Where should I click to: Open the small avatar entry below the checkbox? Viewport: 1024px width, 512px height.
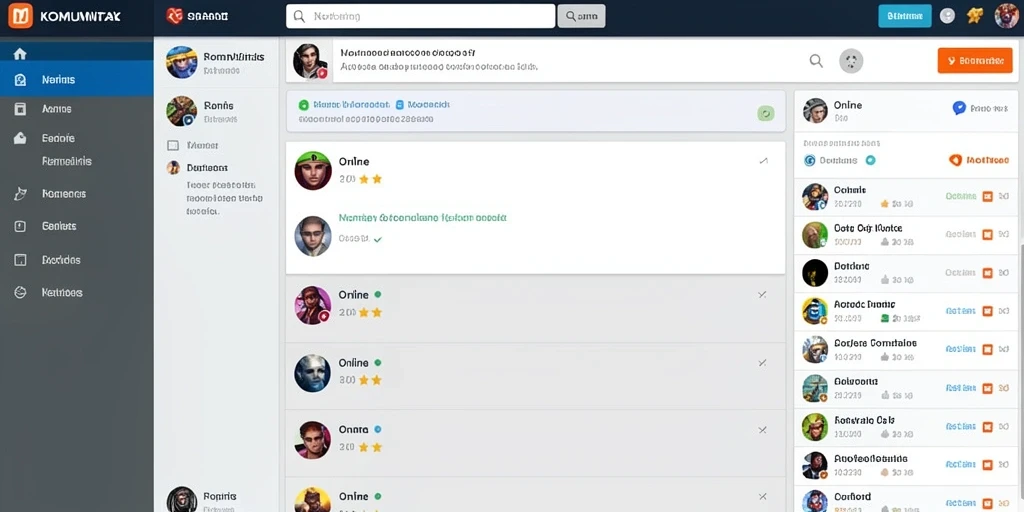(x=173, y=168)
